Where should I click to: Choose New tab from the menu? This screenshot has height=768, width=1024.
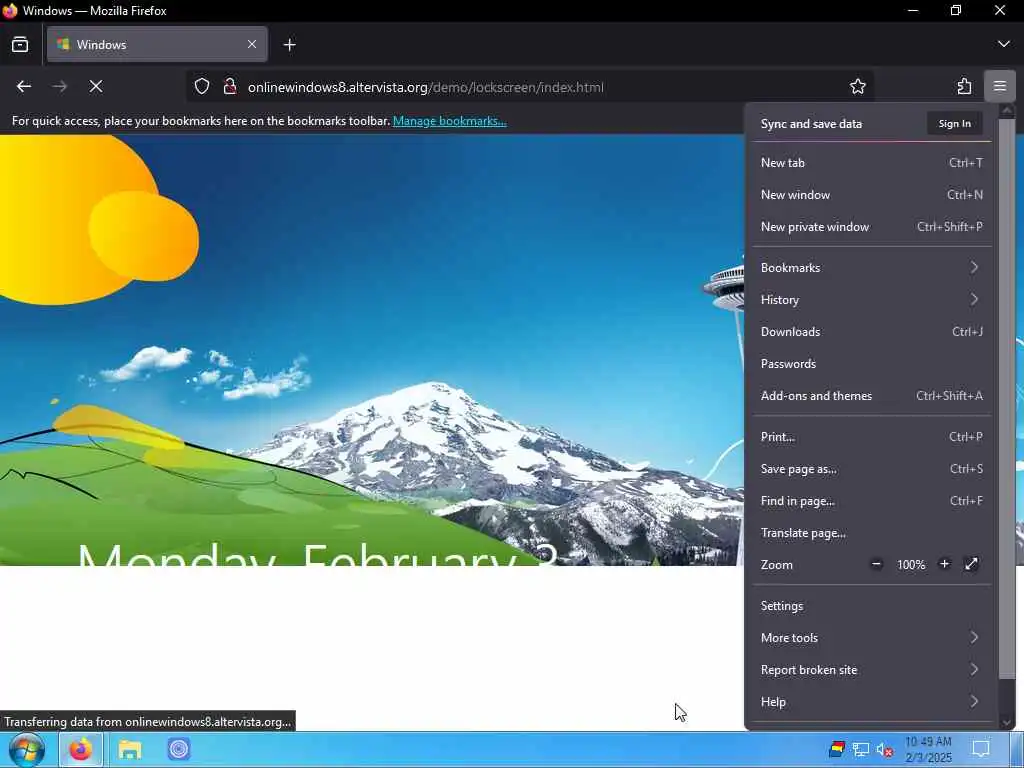pyautogui.click(x=871, y=163)
